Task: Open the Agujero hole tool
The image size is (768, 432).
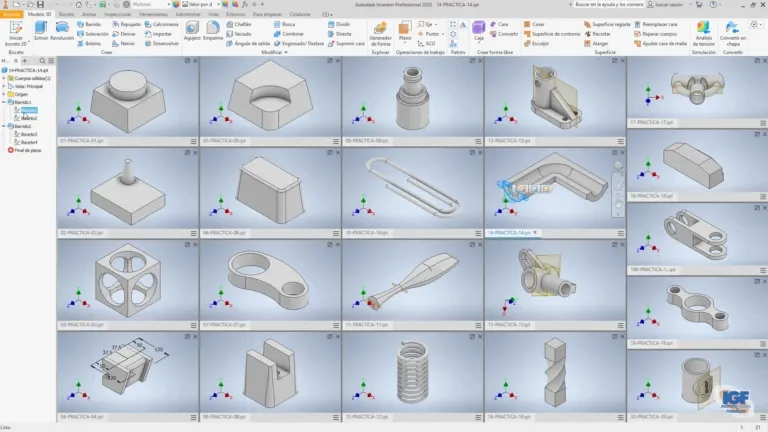Action: pos(192,30)
